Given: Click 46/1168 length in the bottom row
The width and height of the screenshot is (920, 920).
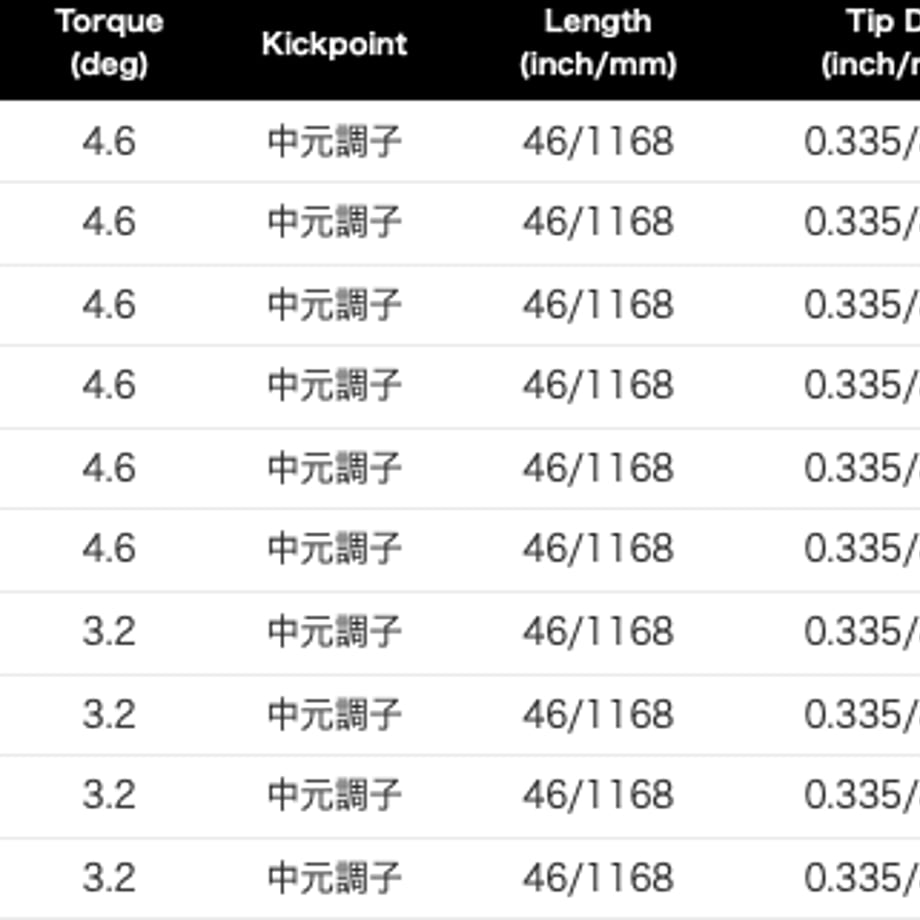Looking at the screenshot, I should (598, 878).
